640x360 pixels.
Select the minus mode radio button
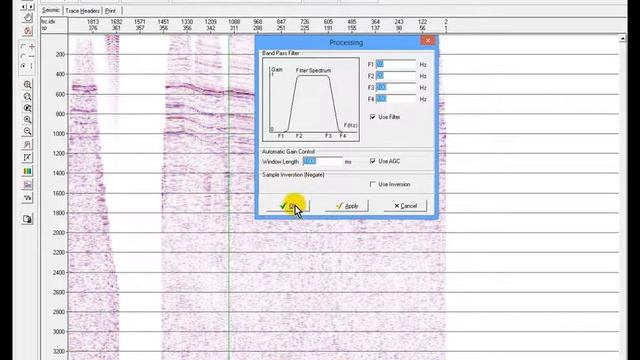[23, 56]
